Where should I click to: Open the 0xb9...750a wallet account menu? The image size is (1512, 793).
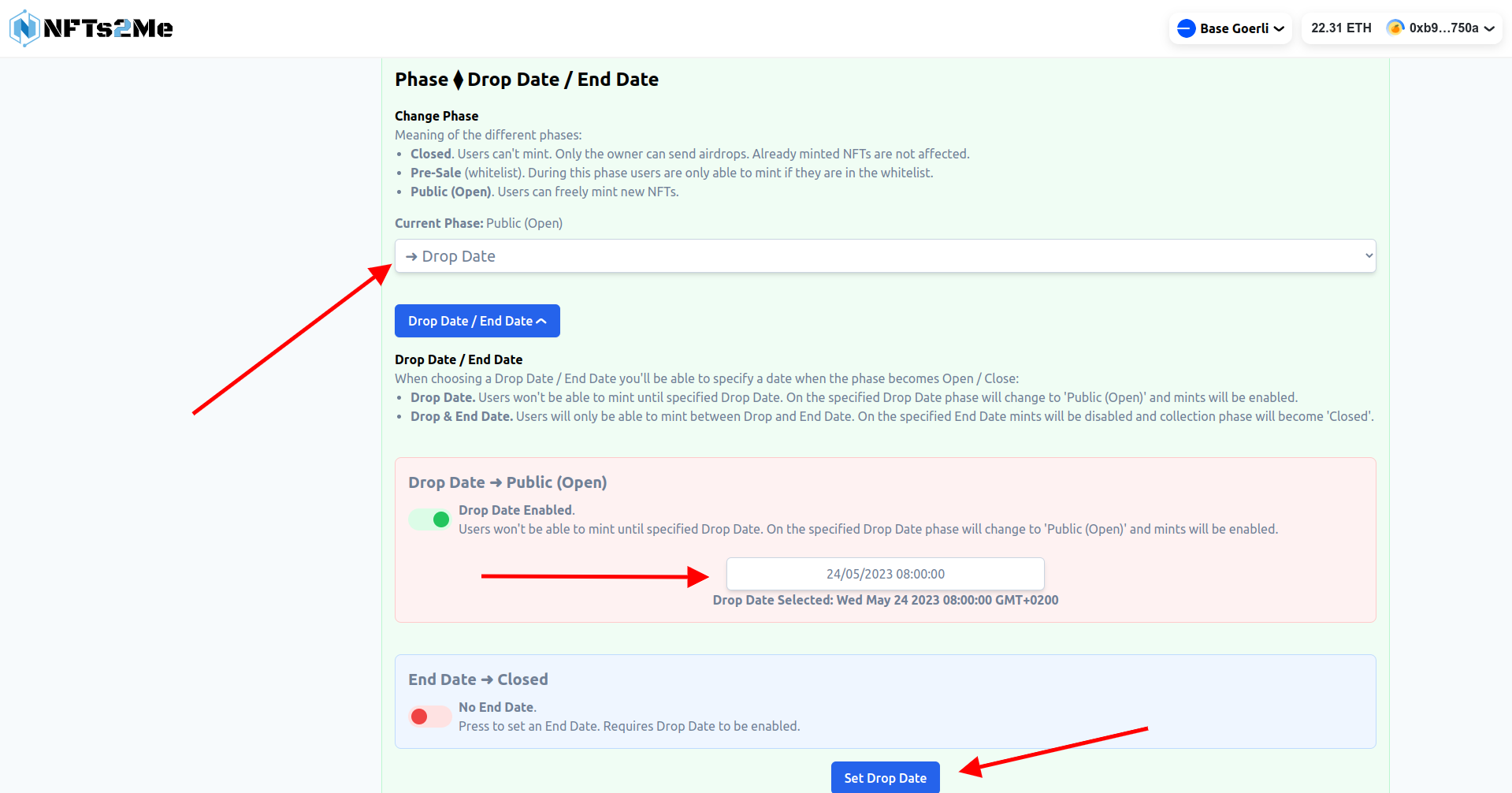pyautogui.click(x=1440, y=28)
